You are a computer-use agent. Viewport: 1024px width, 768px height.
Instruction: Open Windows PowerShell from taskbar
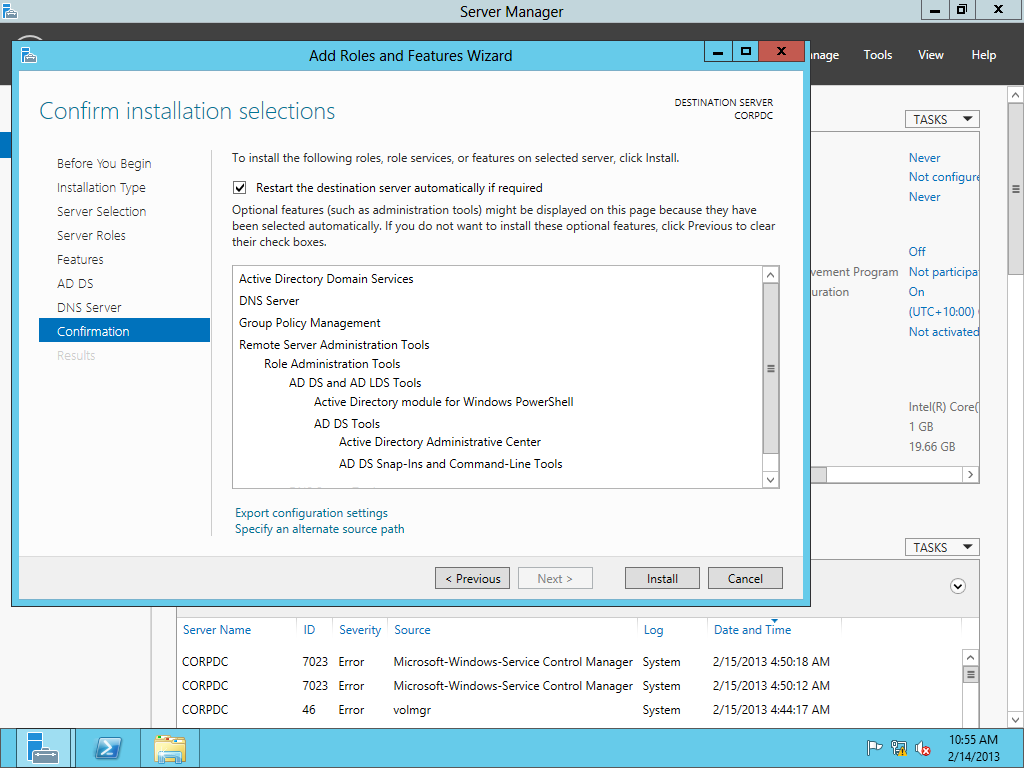(x=107, y=747)
